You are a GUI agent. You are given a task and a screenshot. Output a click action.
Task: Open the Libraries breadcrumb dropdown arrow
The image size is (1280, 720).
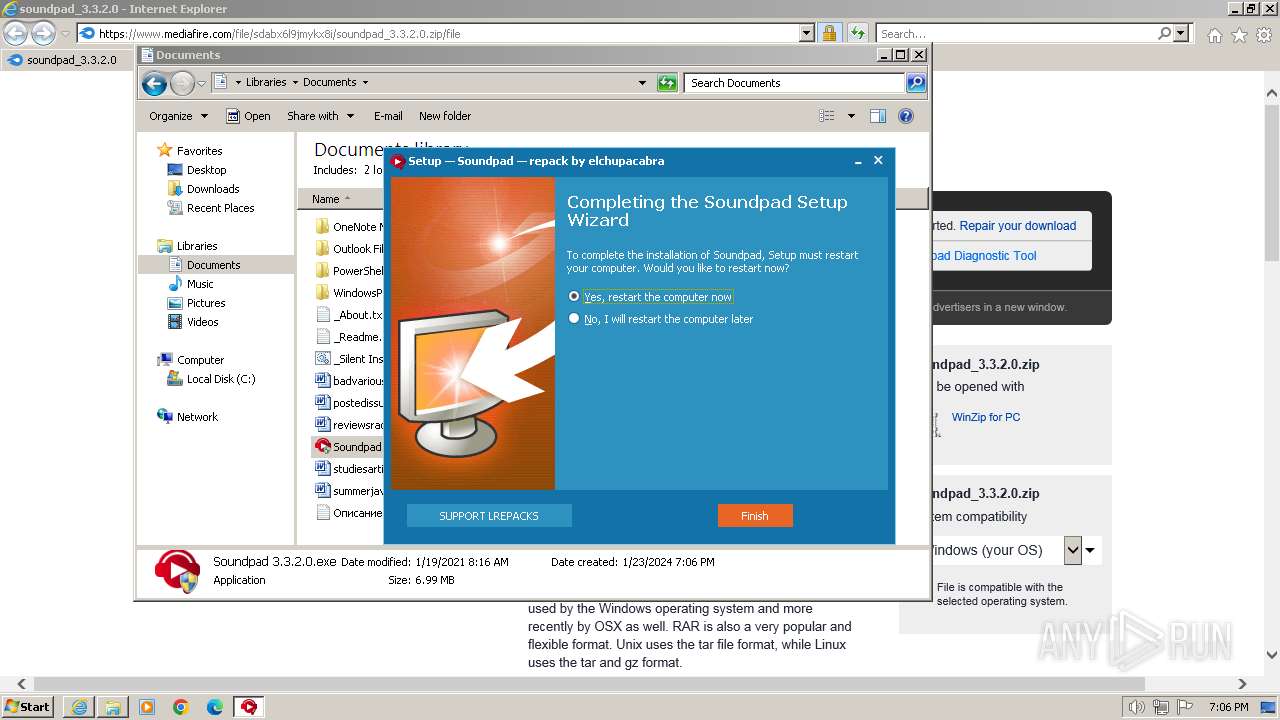[294, 83]
